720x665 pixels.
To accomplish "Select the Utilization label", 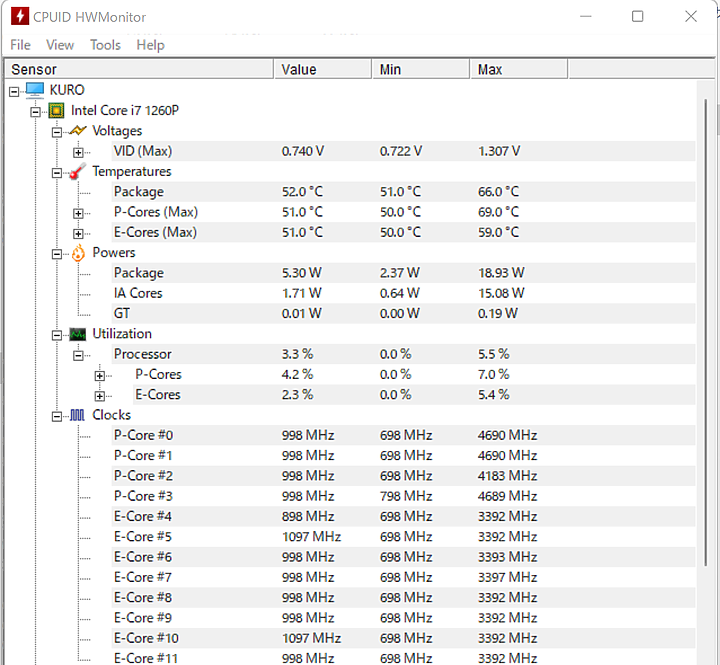I will 122,334.
